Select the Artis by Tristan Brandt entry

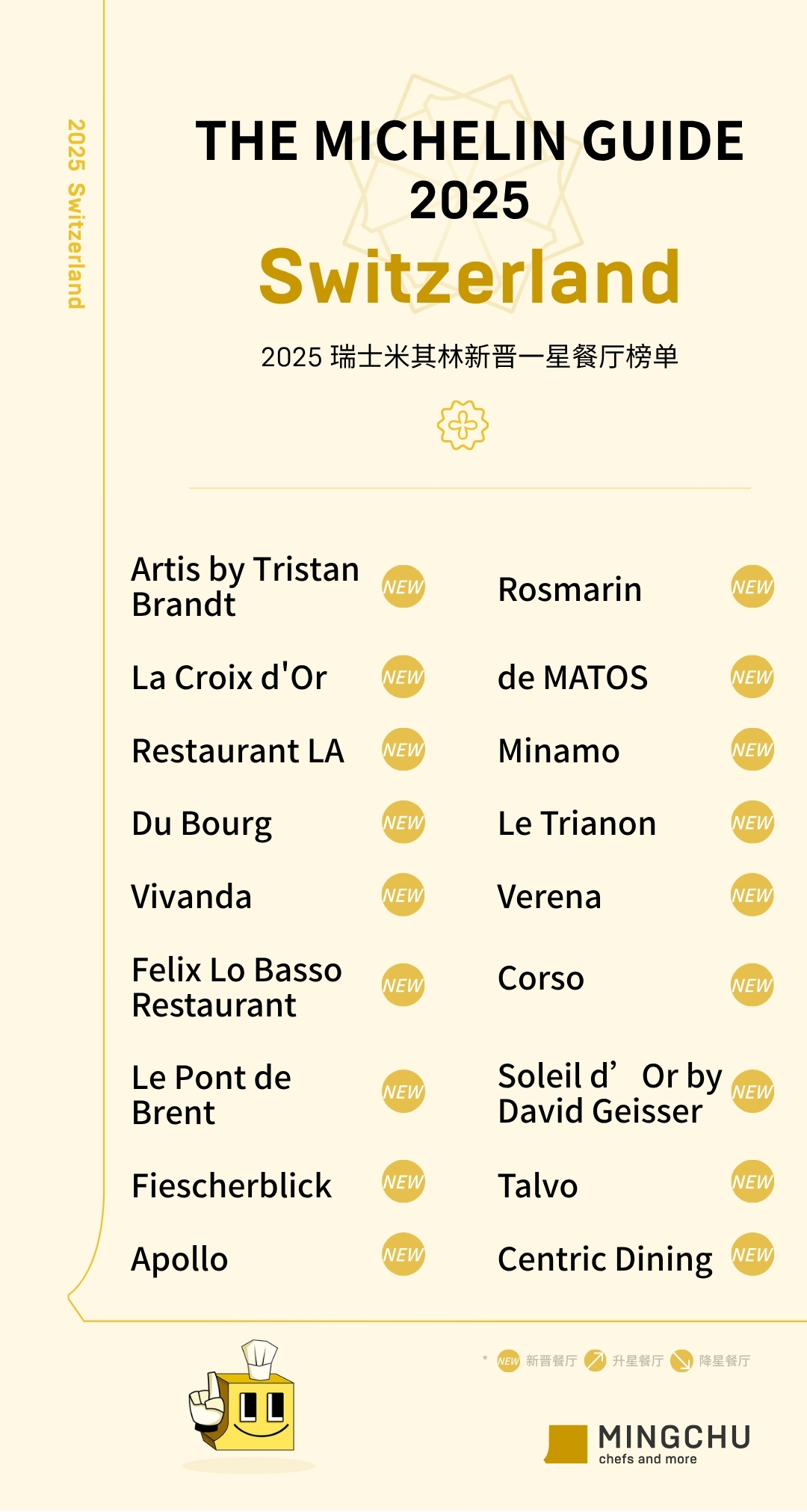click(x=245, y=587)
